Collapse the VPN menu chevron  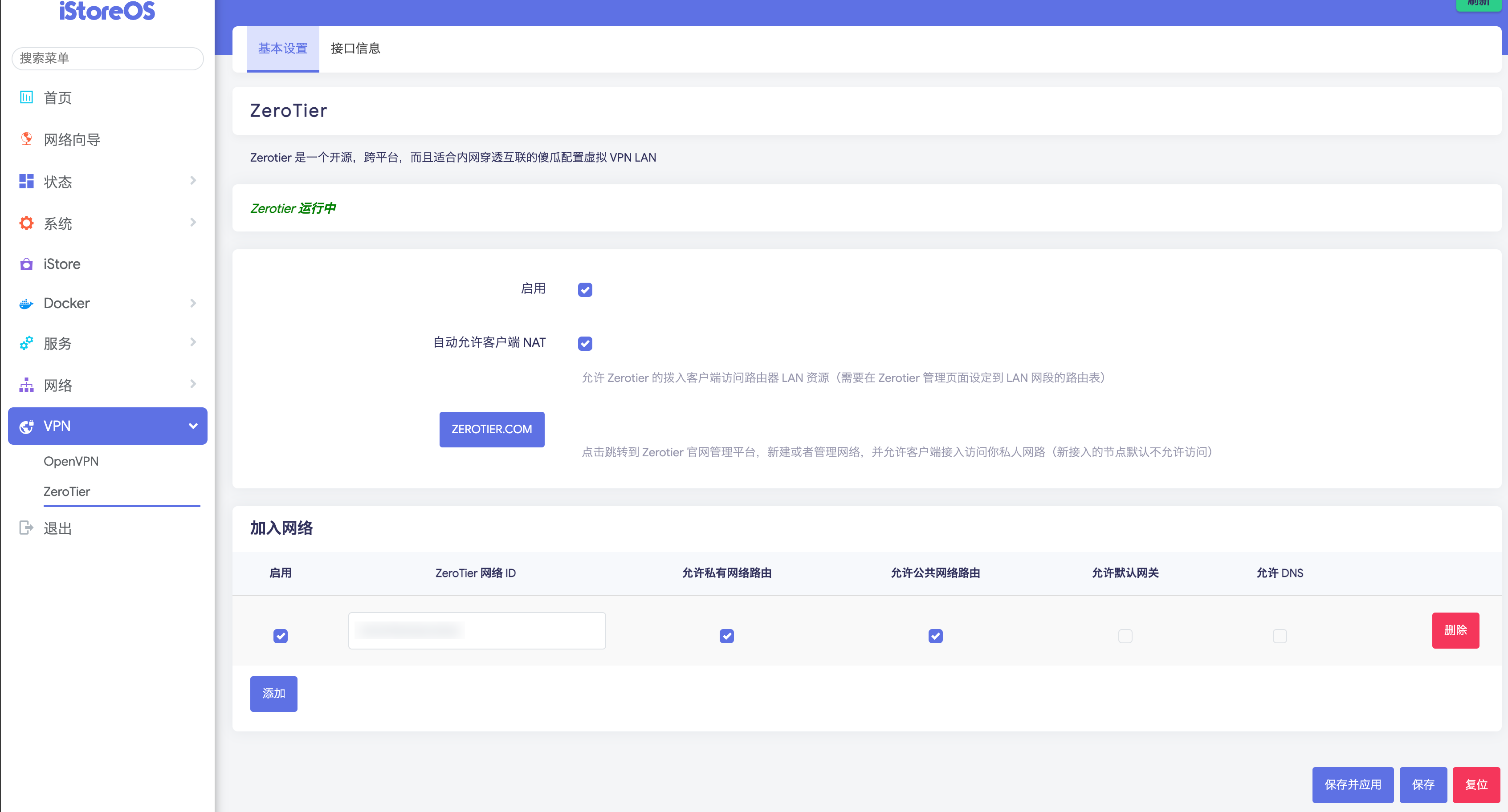(193, 426)
